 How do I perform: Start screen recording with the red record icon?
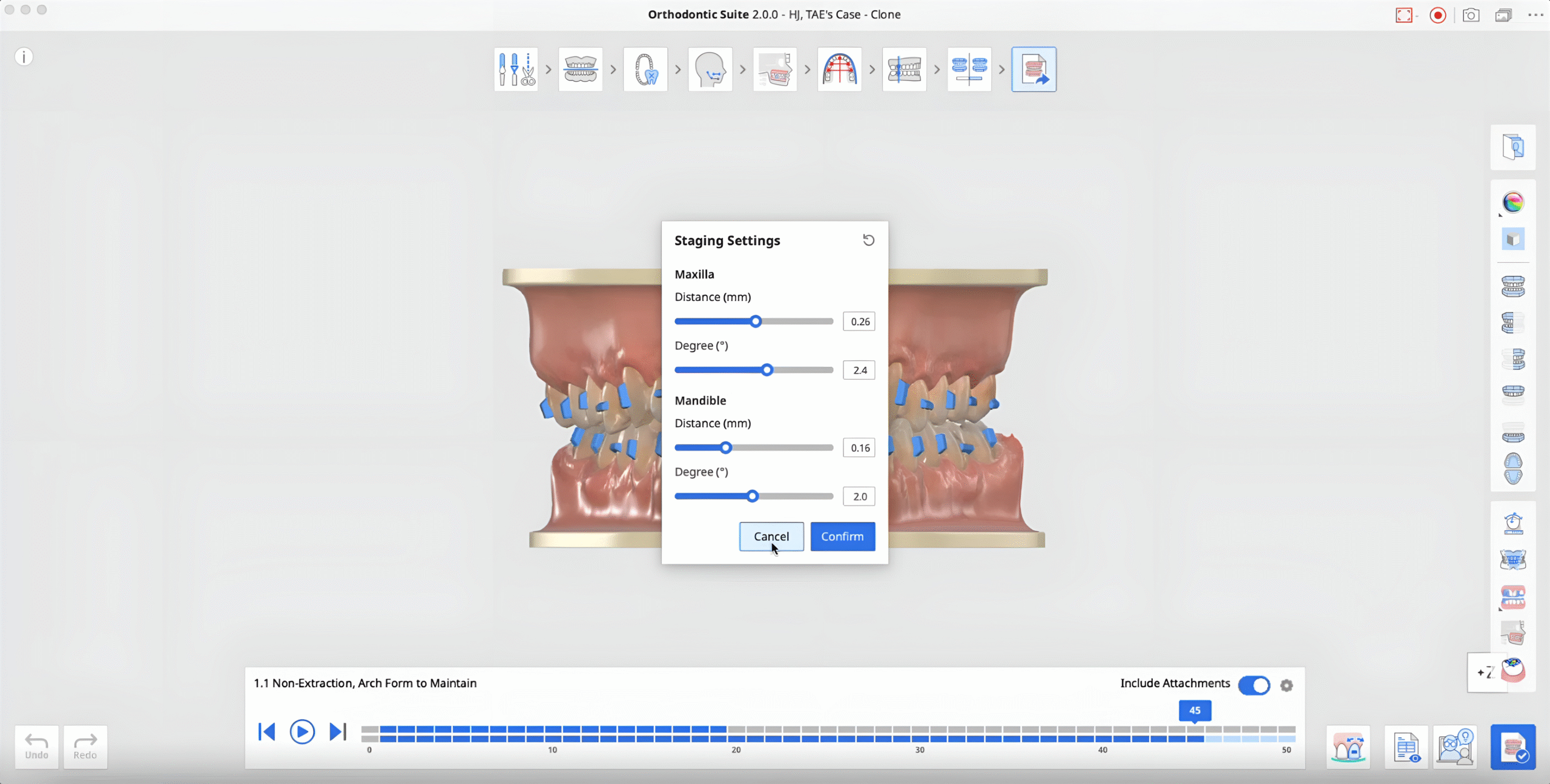pos(1437,15)
